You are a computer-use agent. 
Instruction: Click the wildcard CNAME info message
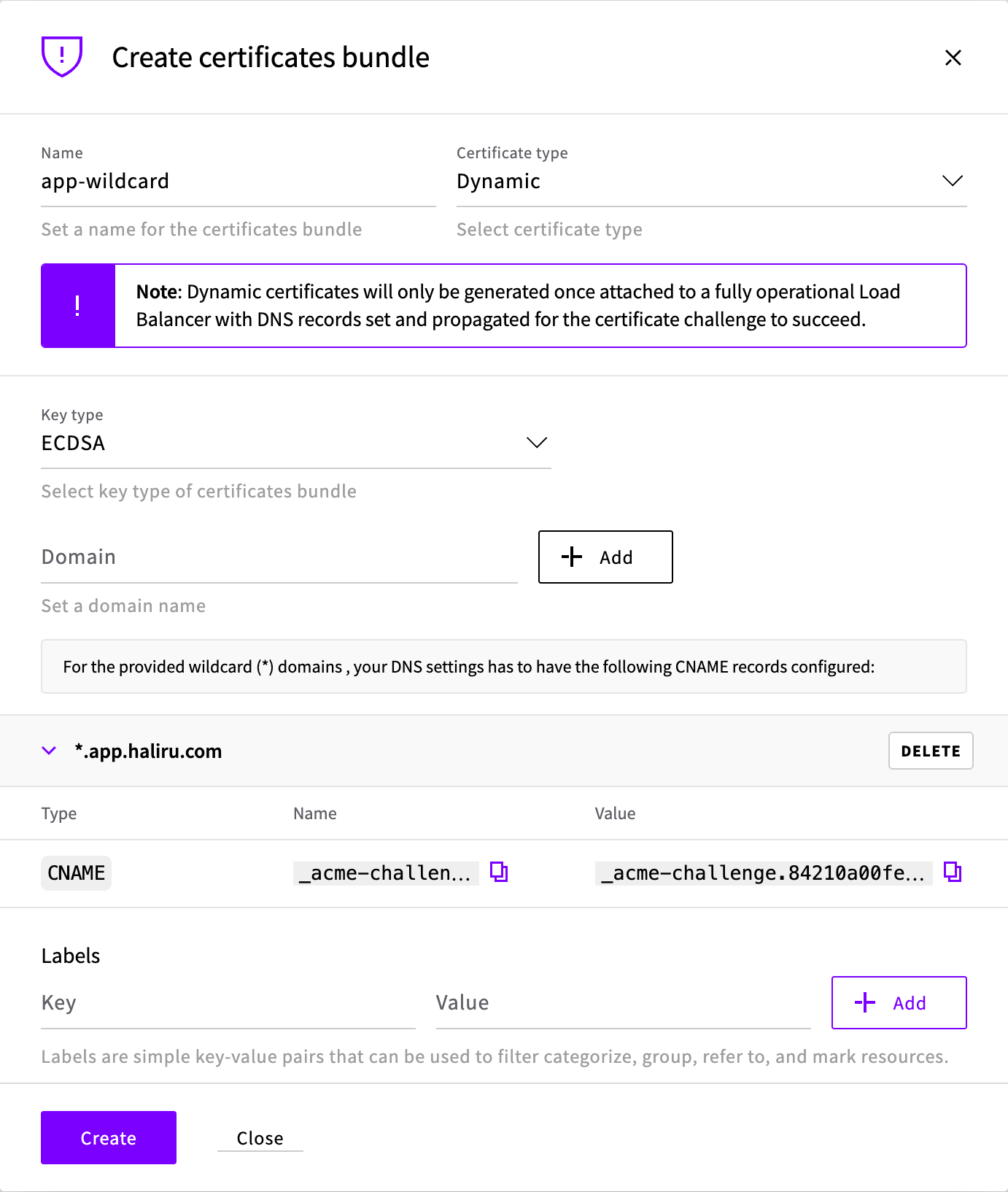click(504, 667)
